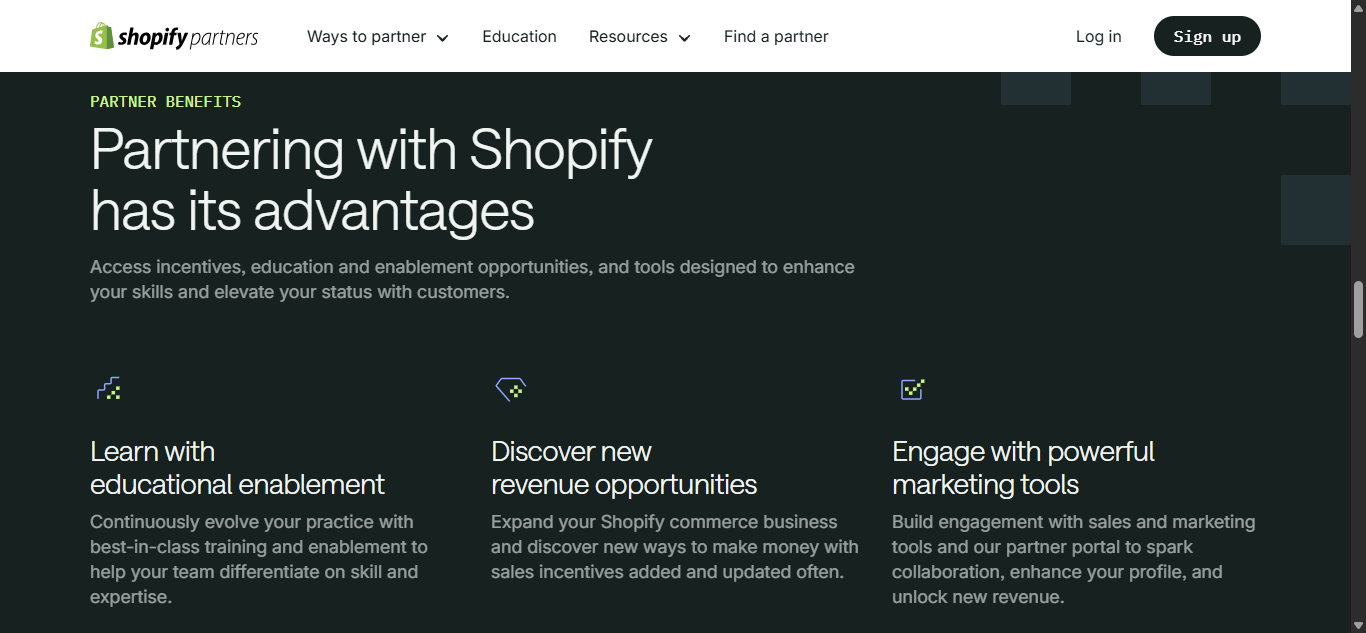Open the Ways to partner menu
This screenshot has width=1366, height=633.
[x=367, y=37]
